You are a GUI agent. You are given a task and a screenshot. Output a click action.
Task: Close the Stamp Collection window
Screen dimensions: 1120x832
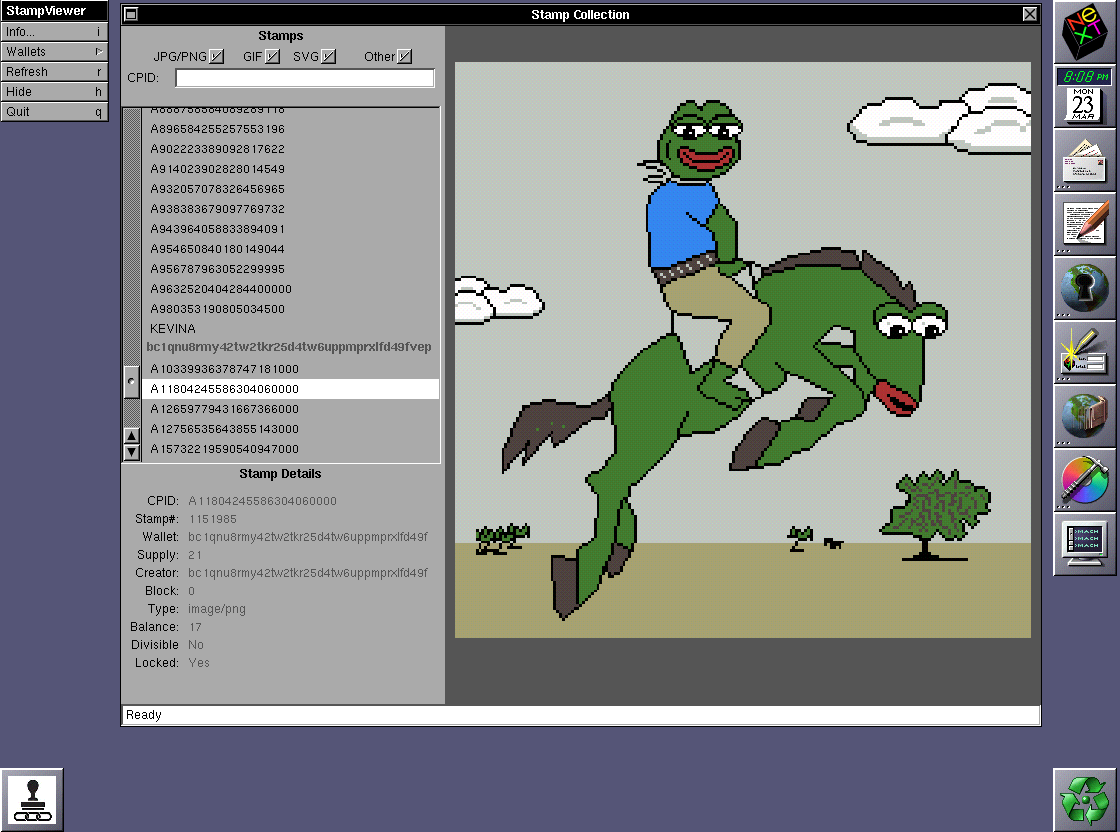(x=1029, y=14)
